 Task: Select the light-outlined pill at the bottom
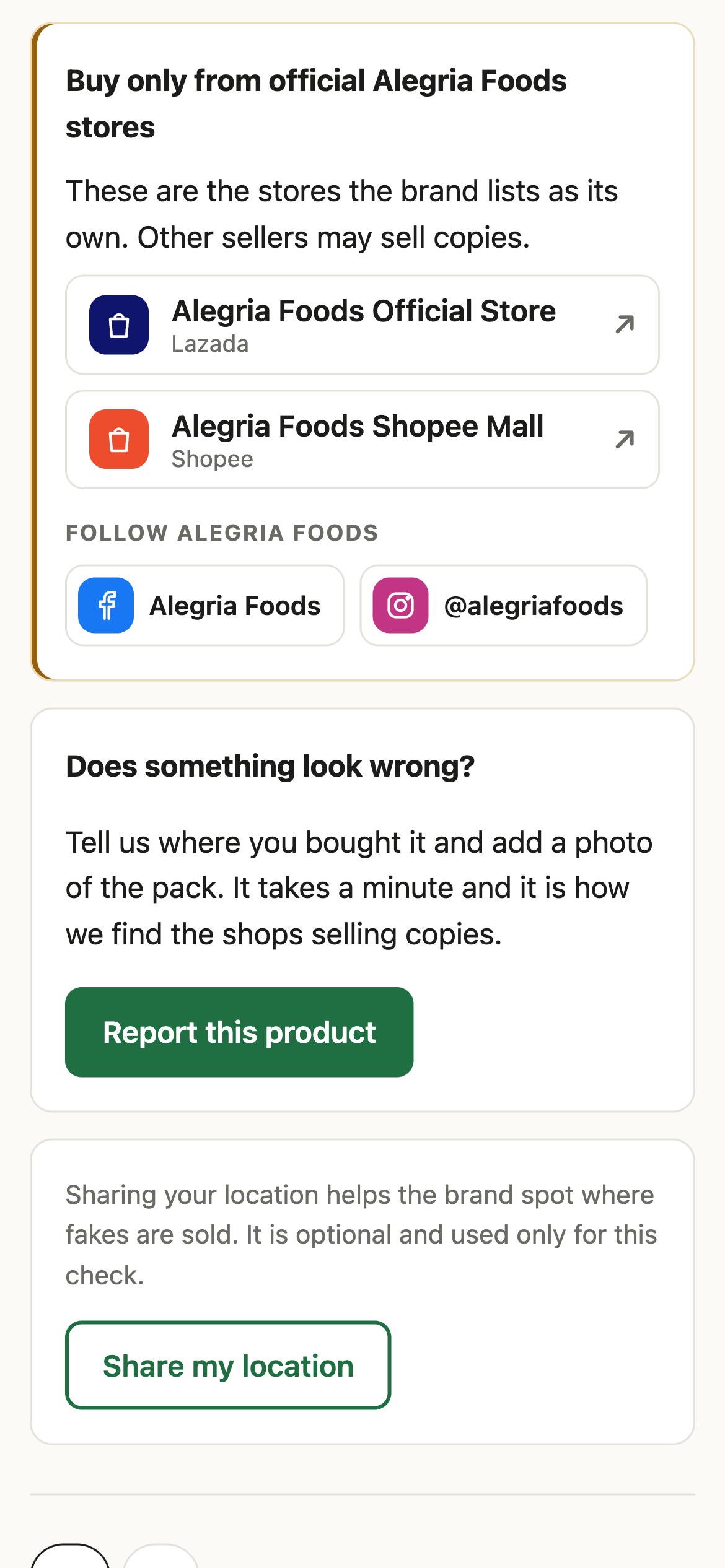tap(161, 1556)
